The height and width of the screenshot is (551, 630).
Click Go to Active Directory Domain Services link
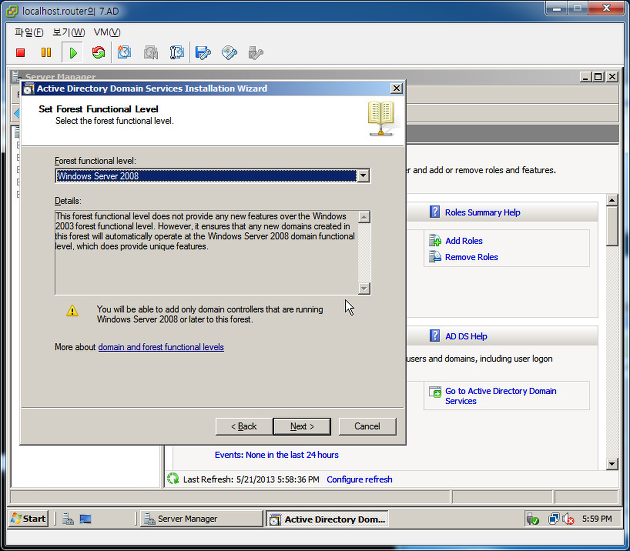click(501, 396)
